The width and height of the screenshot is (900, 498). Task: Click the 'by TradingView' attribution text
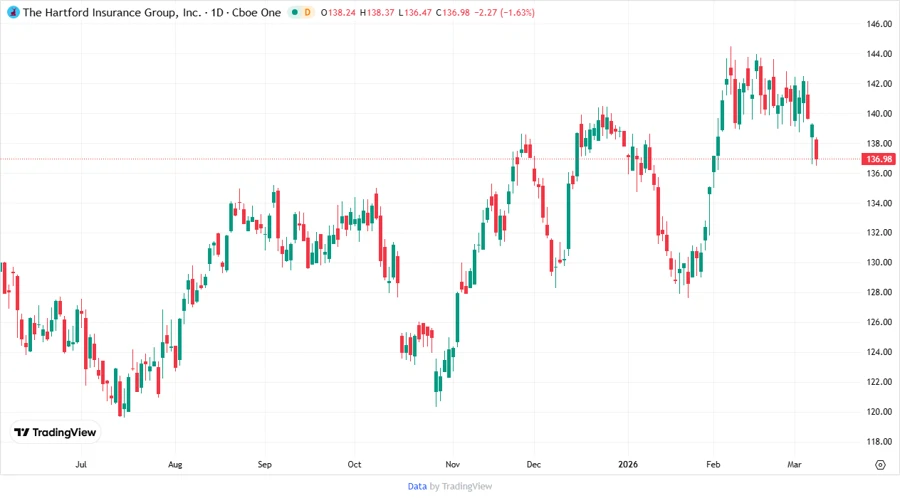(x=461, y=486)
